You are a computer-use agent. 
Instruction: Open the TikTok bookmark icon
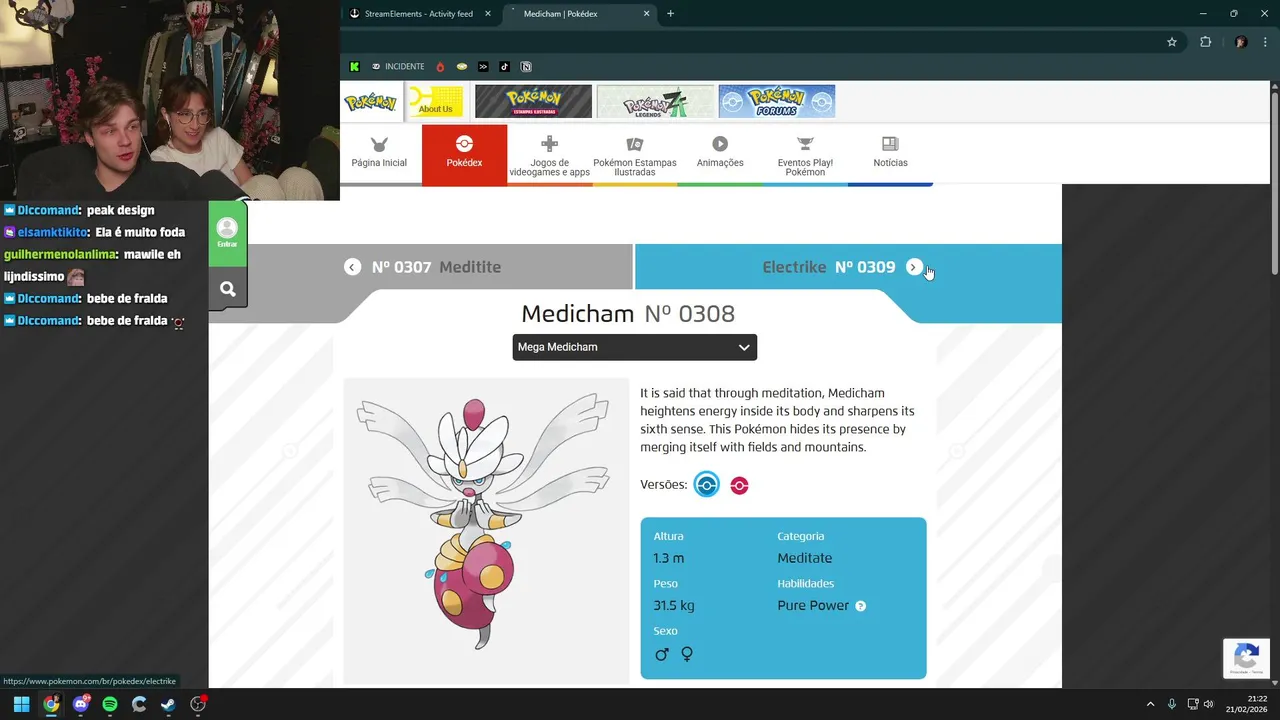pos(504,67)
